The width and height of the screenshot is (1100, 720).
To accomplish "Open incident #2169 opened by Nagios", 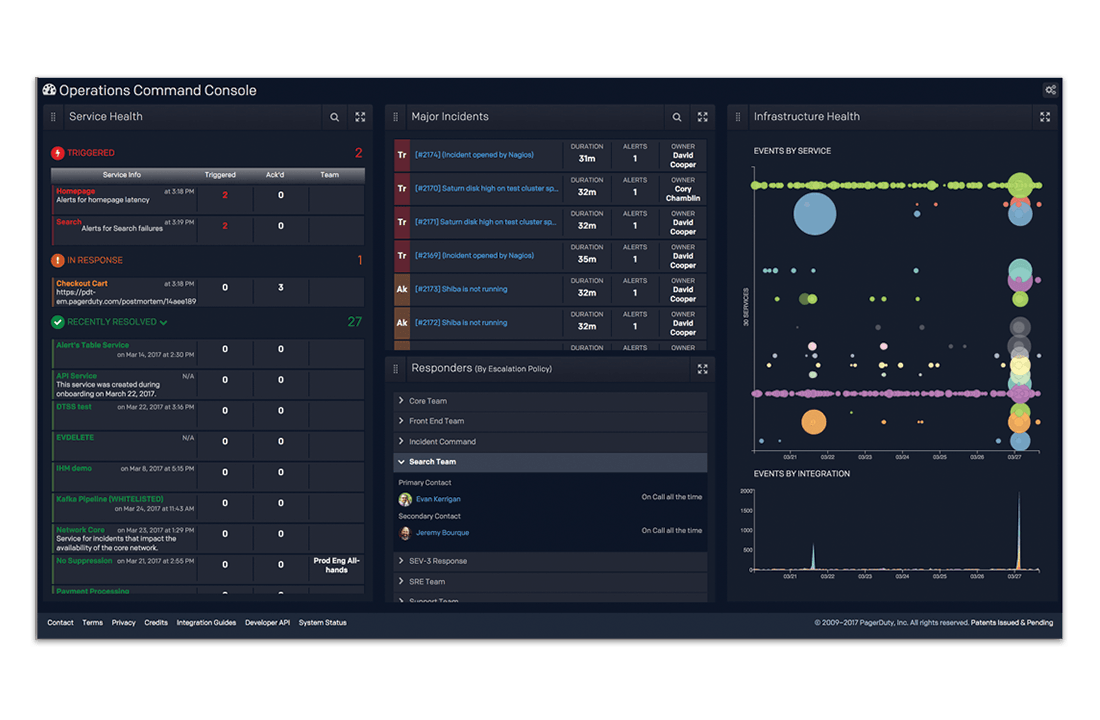I will coord(474,256).
